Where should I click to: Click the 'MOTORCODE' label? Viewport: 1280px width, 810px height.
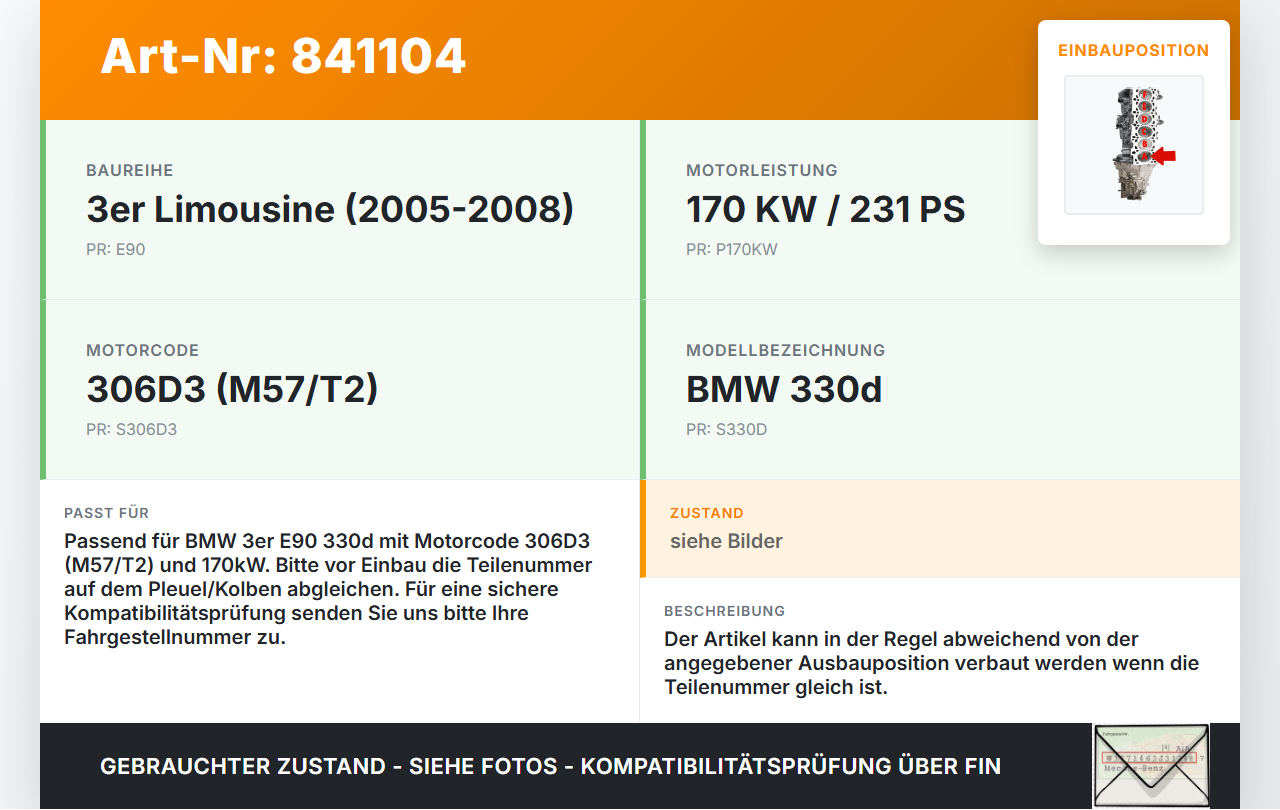[143, 351]
